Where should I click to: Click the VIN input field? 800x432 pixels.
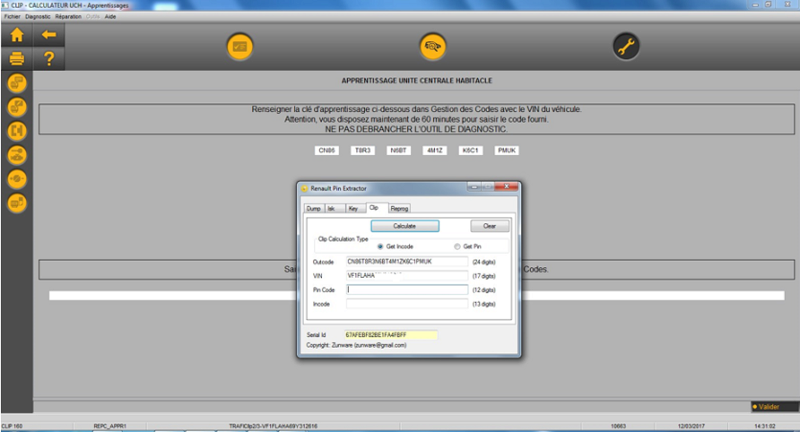[407, 275]
